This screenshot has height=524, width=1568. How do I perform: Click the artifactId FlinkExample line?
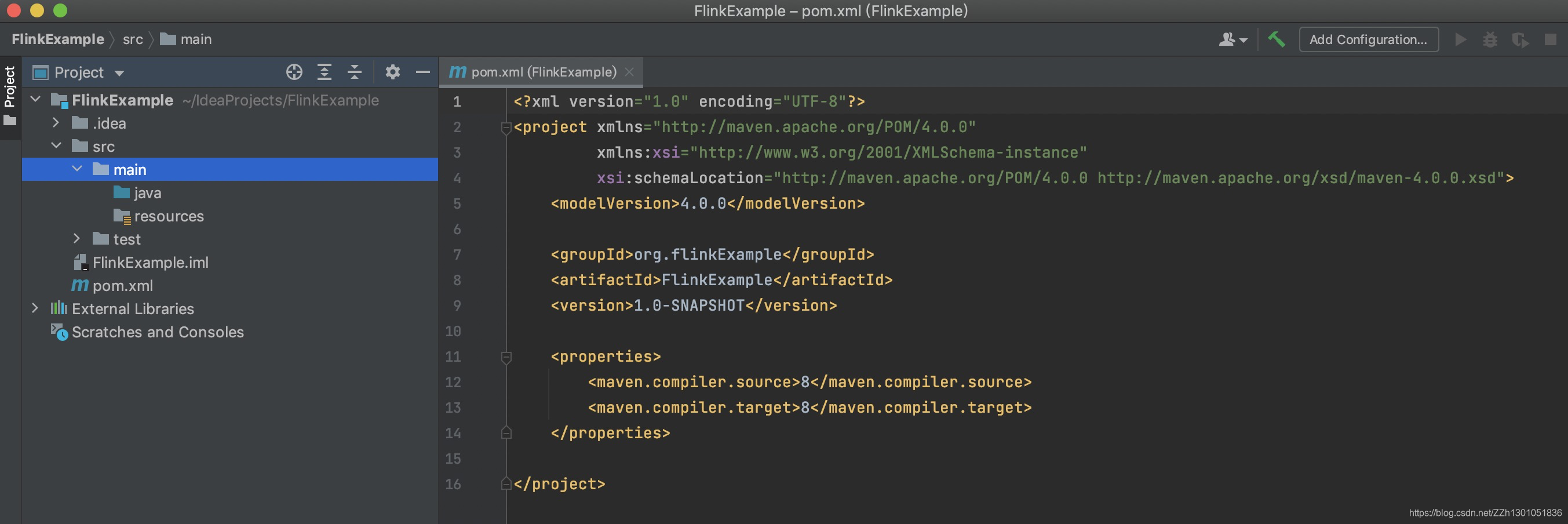[x=721, y=280]
